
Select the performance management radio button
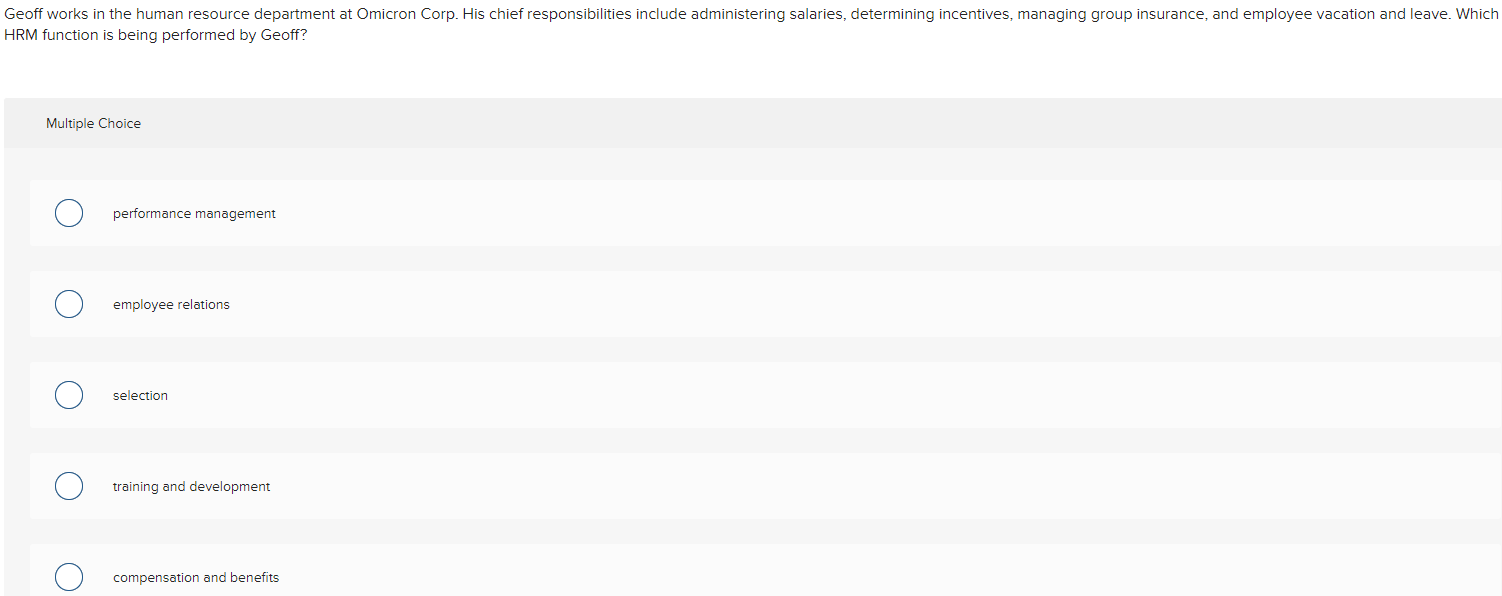click(68, 213)
